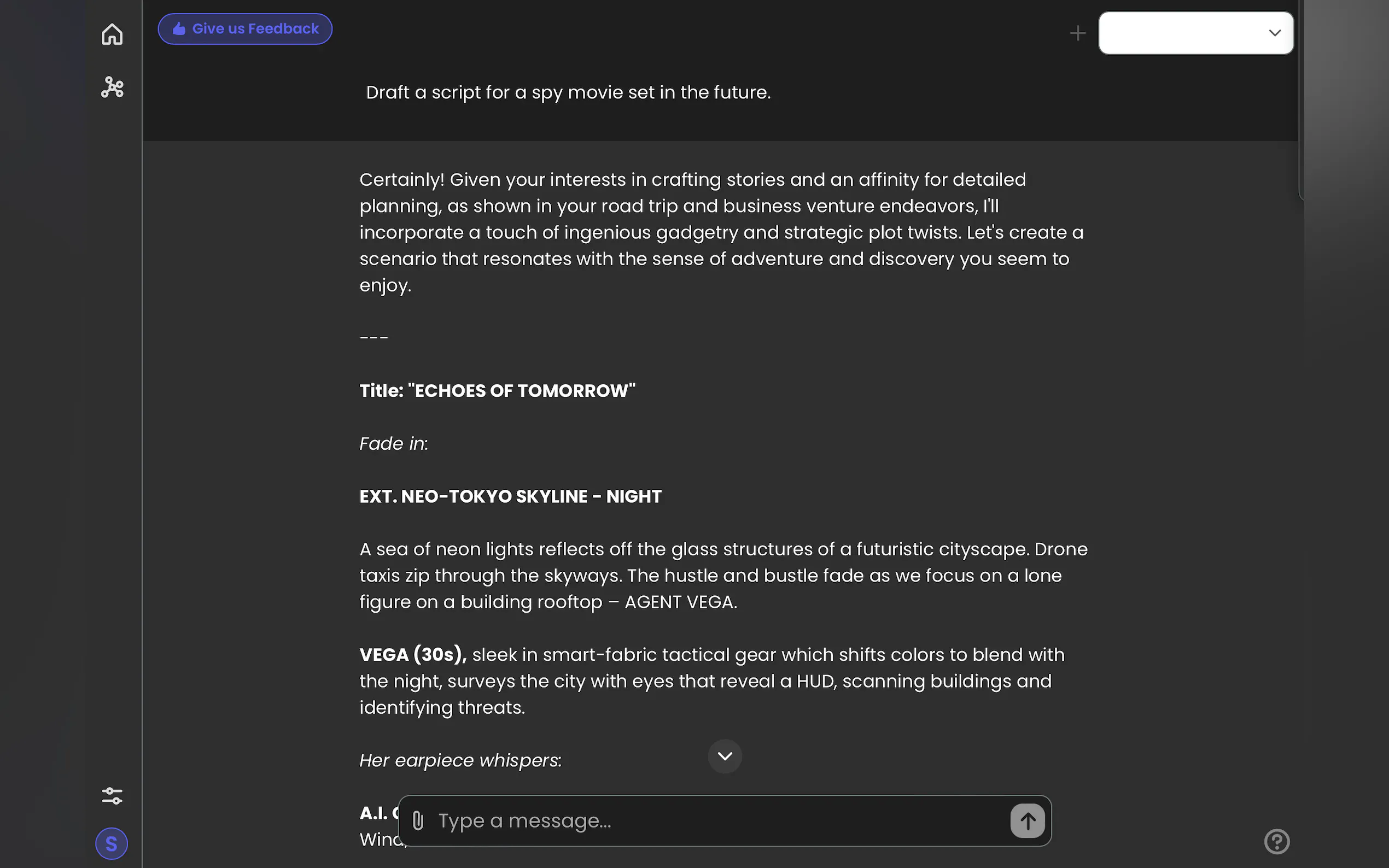
Task: Click the "VEGA (30s)," character description
Action: click(x=413, y=655)
